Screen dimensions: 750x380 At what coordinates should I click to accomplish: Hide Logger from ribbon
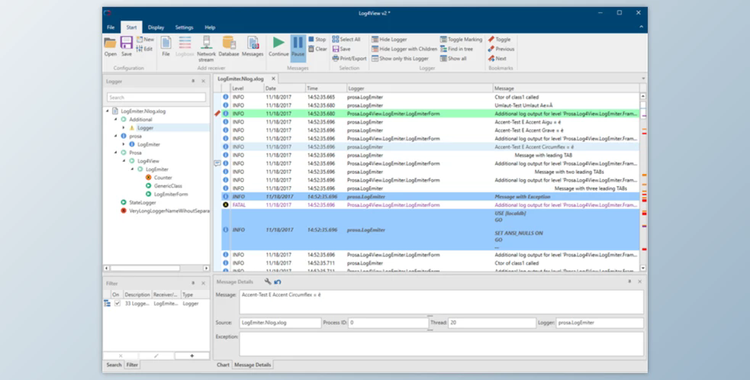(x=389, y=39)
